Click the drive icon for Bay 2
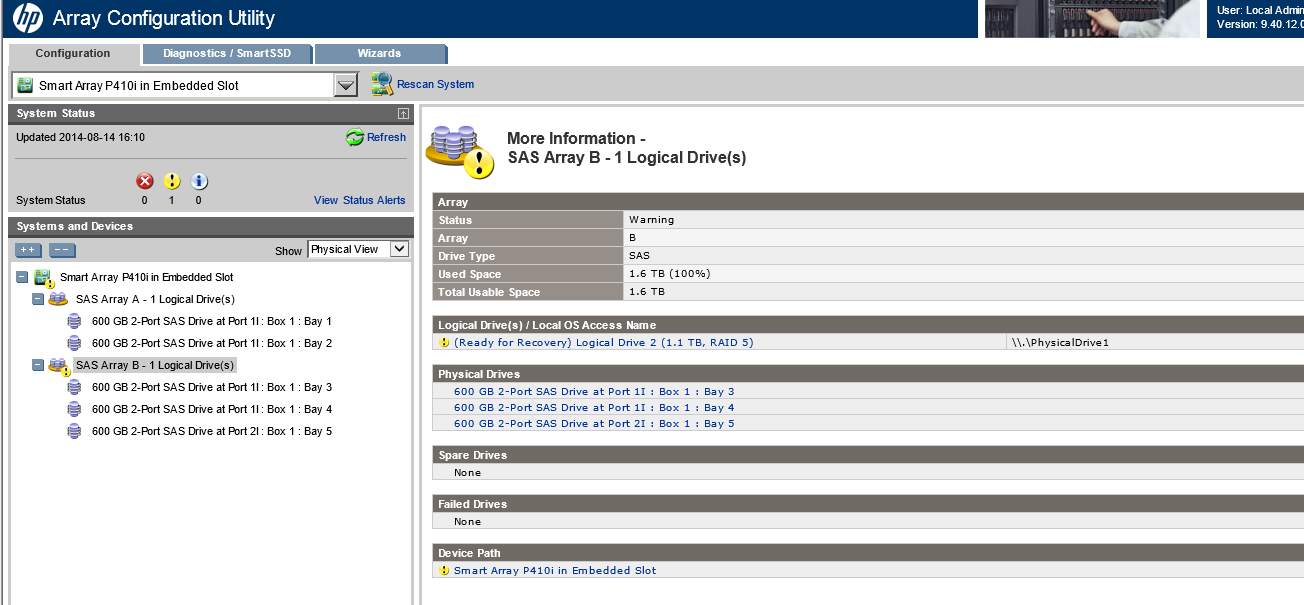1304x605 pixels. (x=74, y=343)
